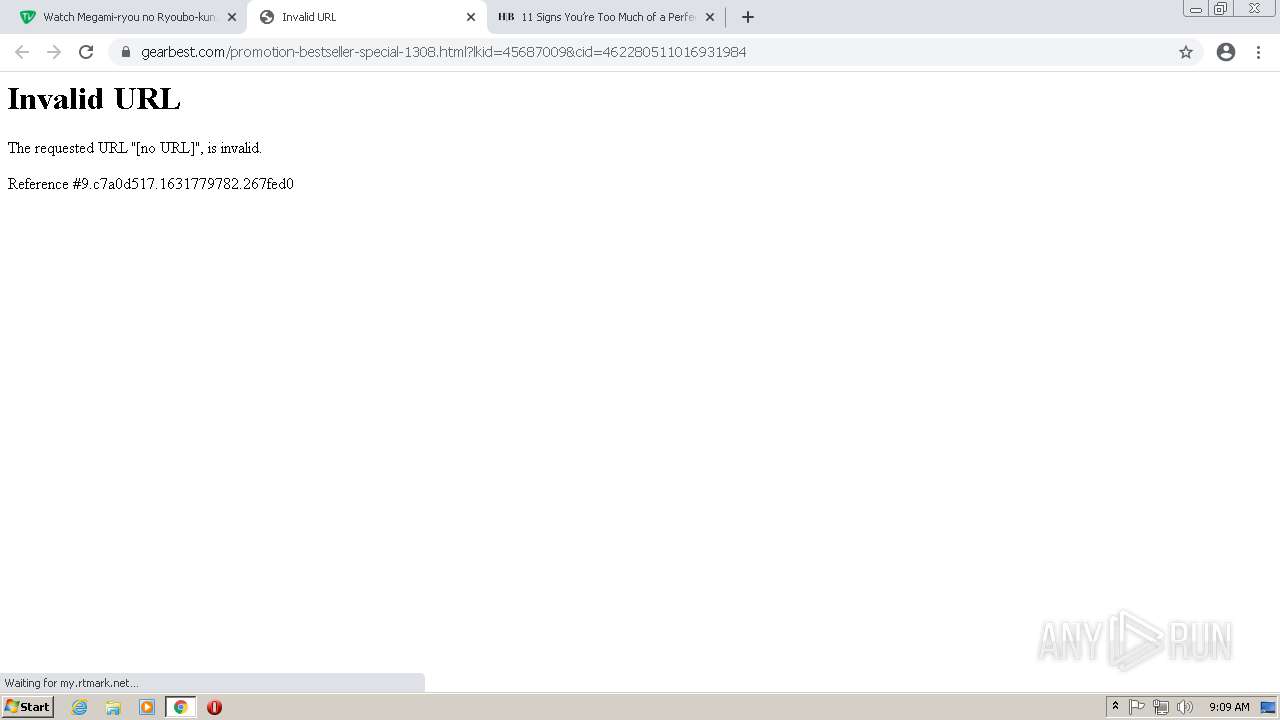
Task: Open network connection tray icon
Action: pos(1161,707)
